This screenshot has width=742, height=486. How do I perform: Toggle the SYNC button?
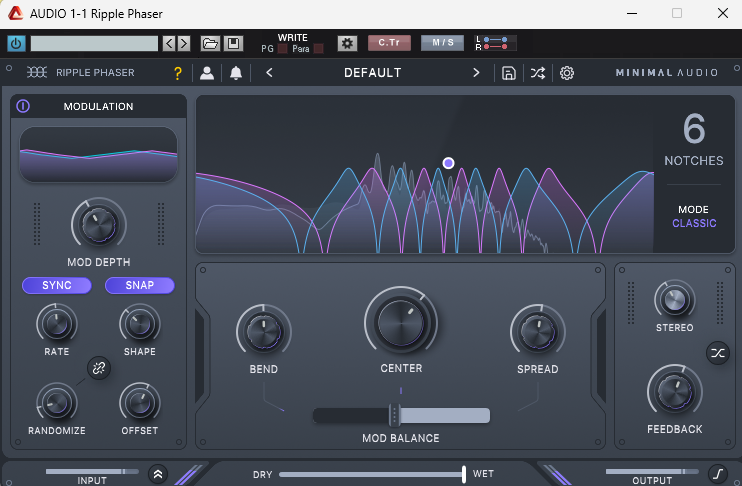pos(57,285)
